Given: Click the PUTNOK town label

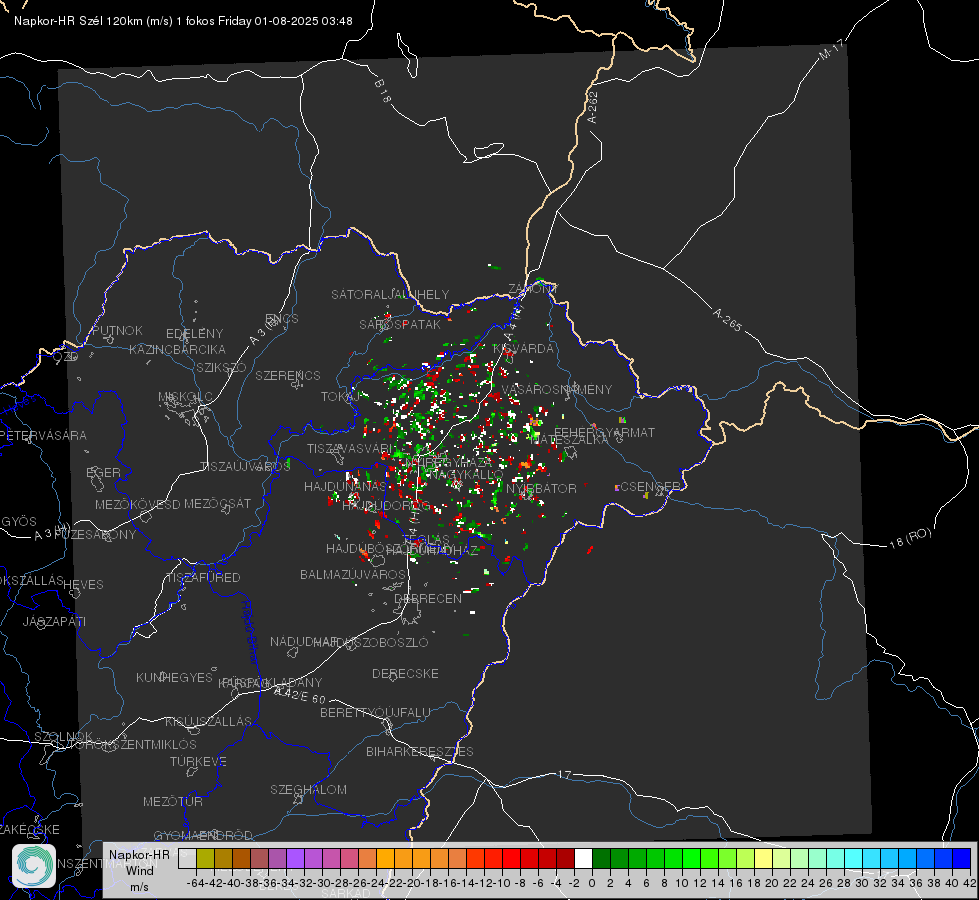Looking at the screenshot, I should pos(117,330).
